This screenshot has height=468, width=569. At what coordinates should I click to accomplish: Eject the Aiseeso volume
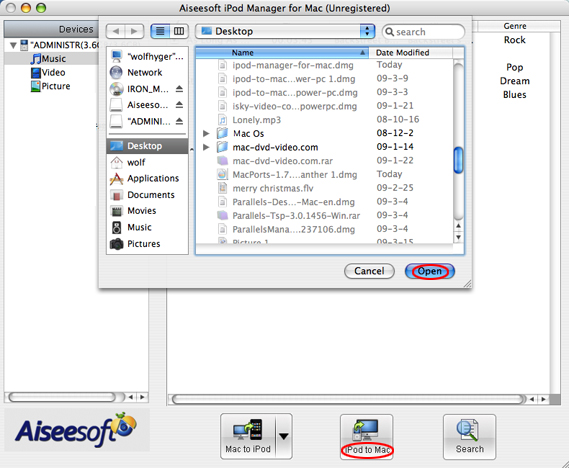tap(179, 105)
